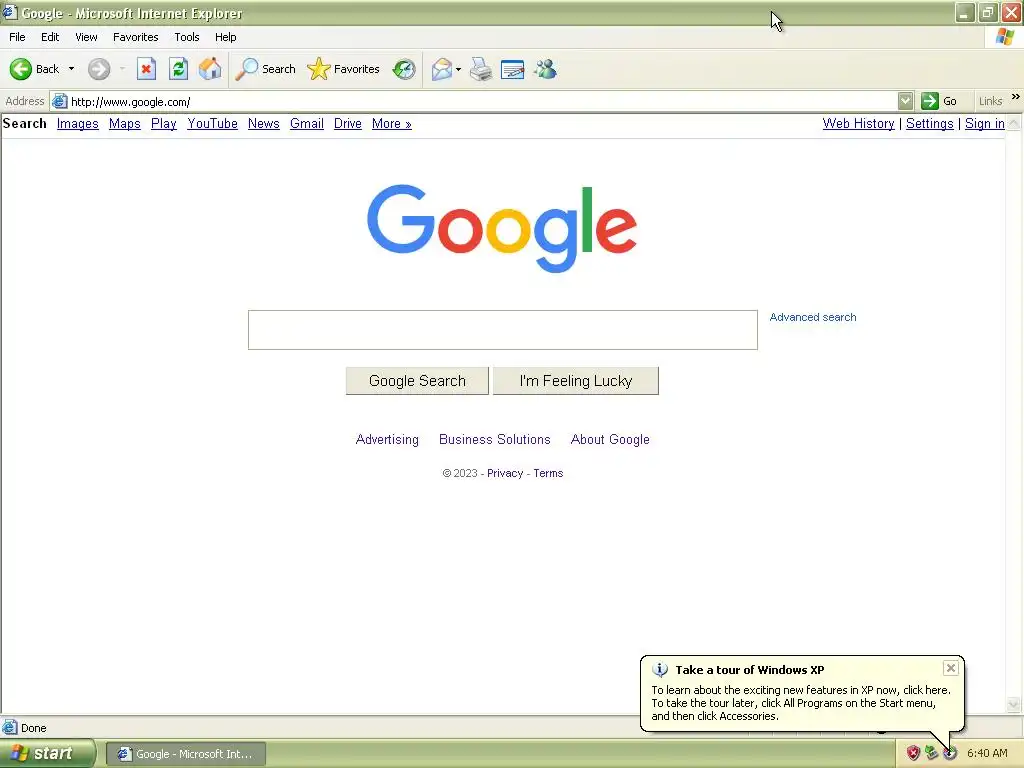This screenshot has width=1024, height=768.
Task: Click the Google Search button
Action: (417, 381)
